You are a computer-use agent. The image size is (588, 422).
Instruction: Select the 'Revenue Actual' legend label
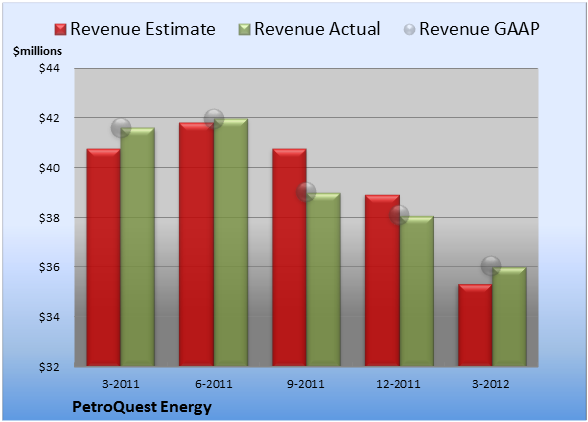(317, 29)
